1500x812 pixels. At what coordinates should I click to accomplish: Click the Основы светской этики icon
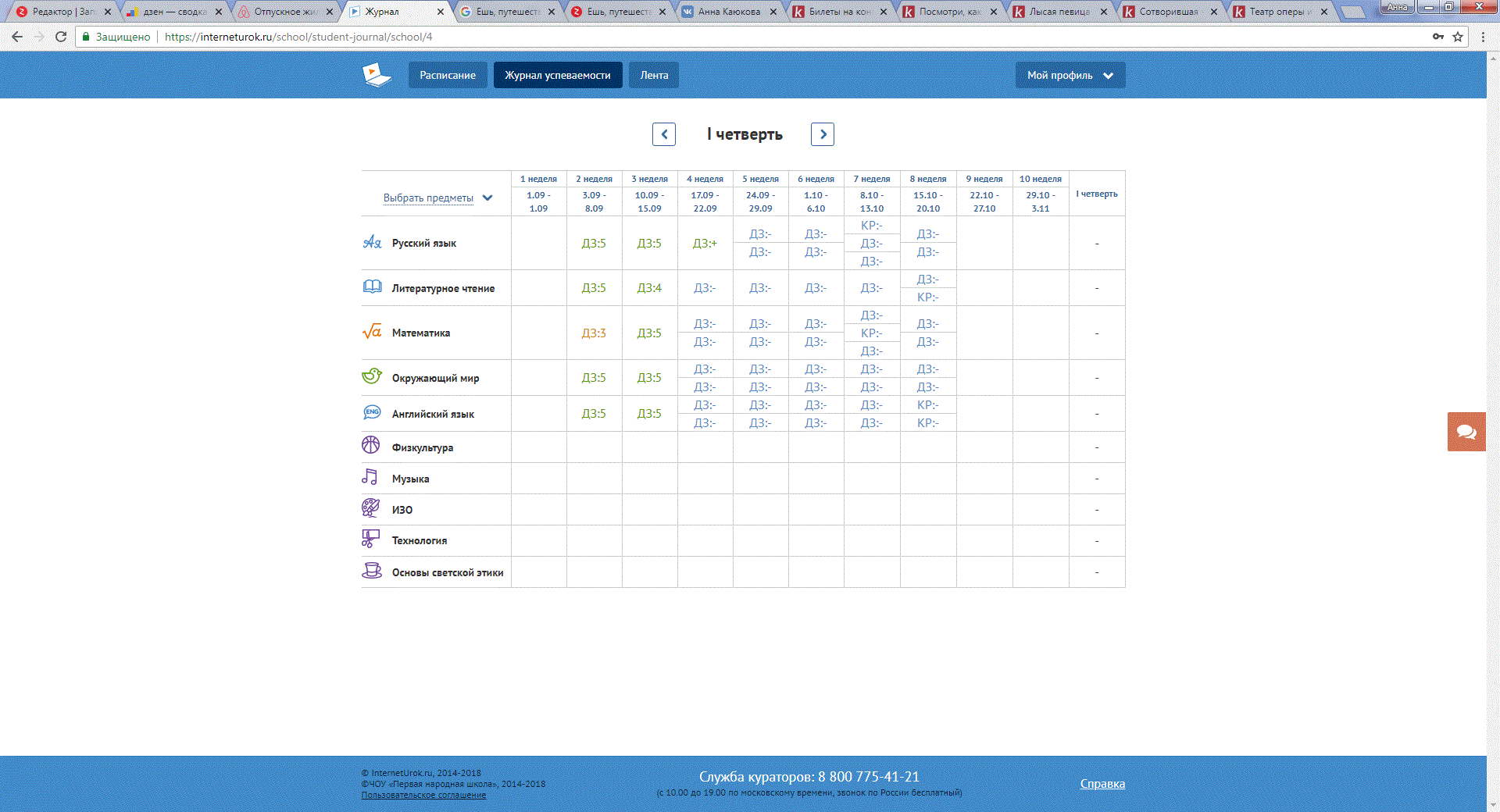tap(371, 571)
